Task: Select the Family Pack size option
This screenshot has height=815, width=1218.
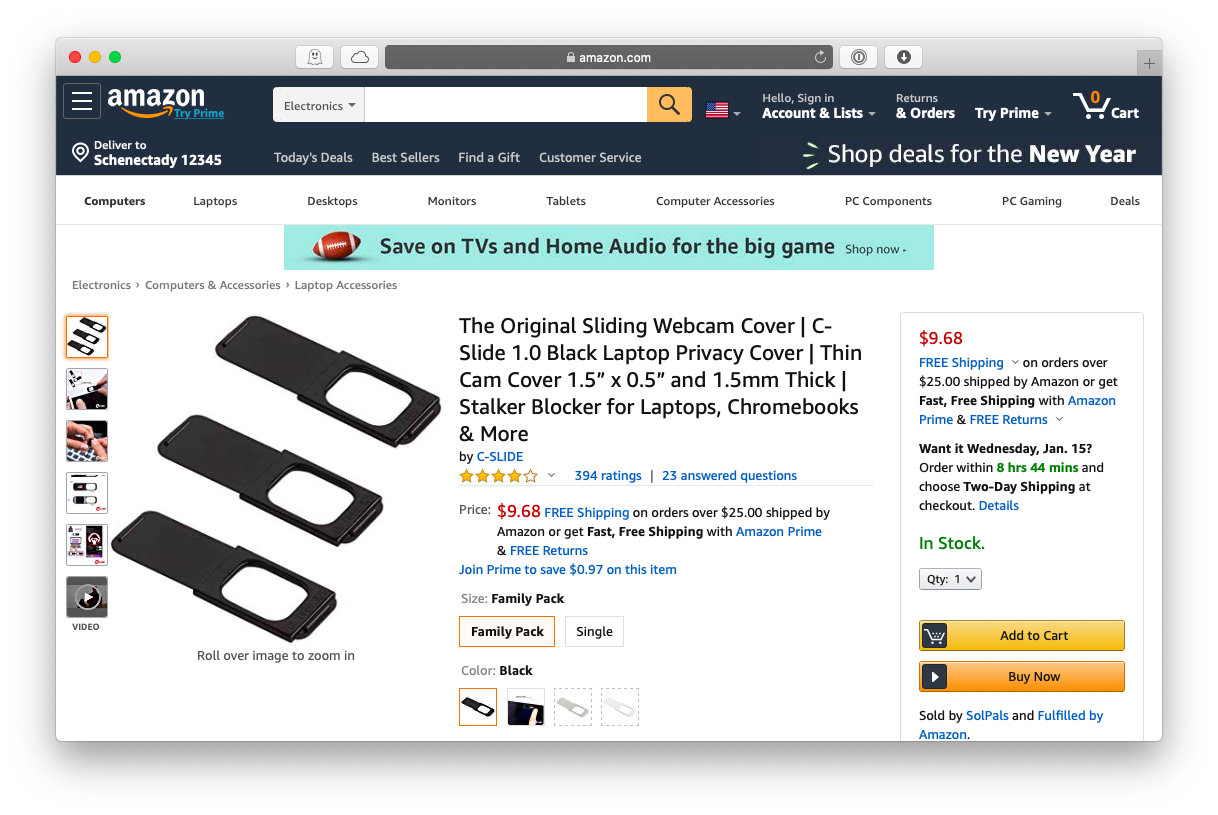Action: [506, 631]
